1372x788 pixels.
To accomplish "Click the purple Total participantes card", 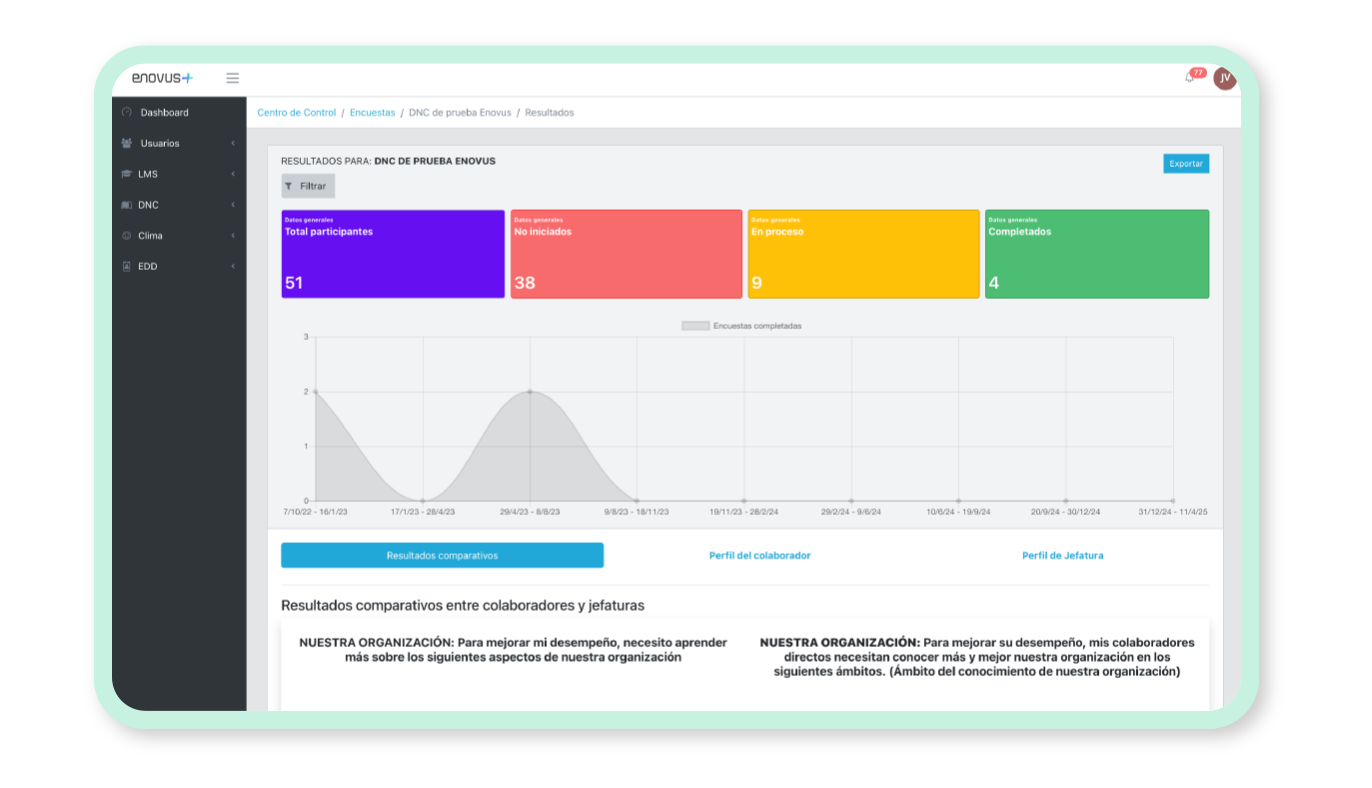I will coord(392,254).
